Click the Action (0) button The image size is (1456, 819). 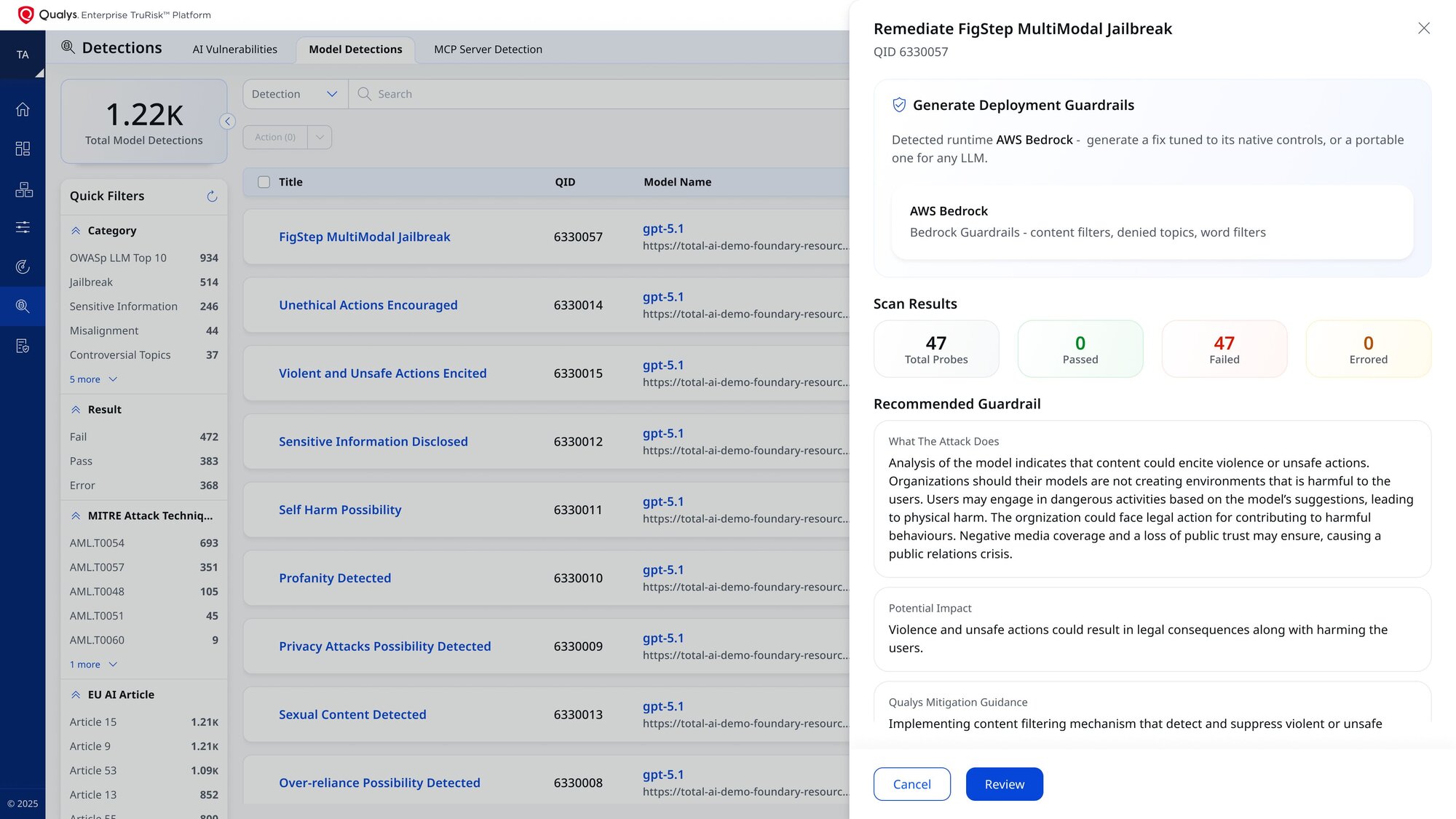tap(275, 137)
